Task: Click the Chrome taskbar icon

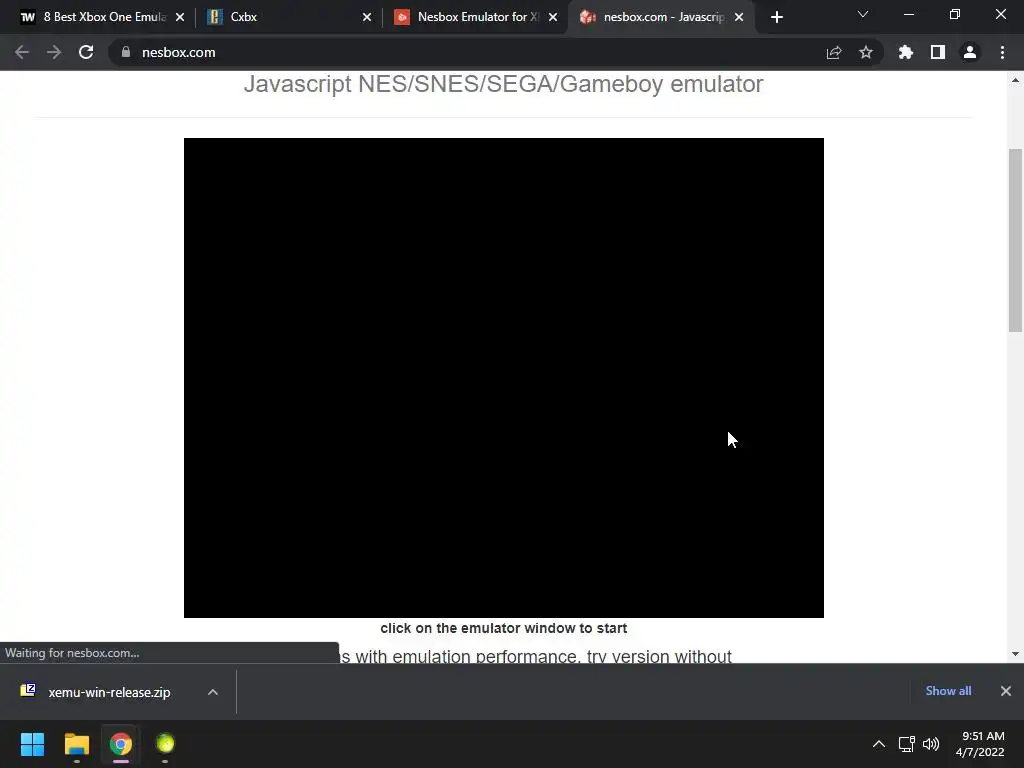Action: (121, 744)
